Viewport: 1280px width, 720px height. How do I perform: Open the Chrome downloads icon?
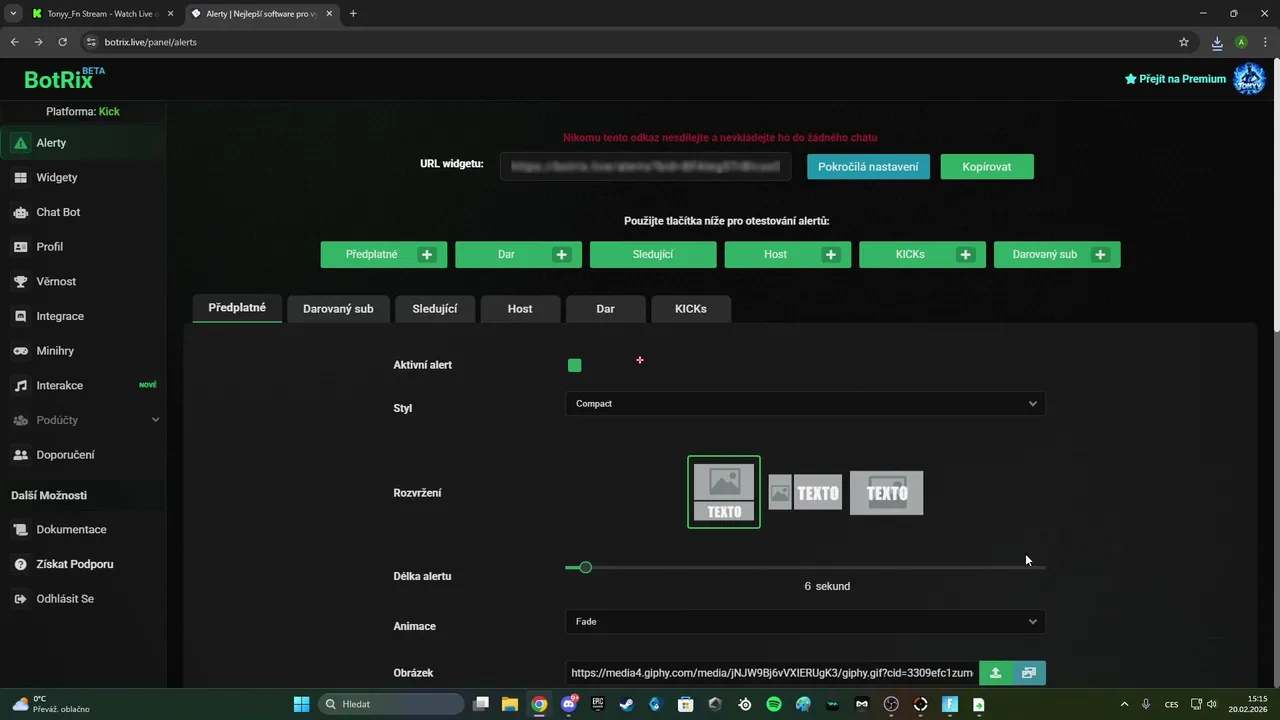point(1217,42)
